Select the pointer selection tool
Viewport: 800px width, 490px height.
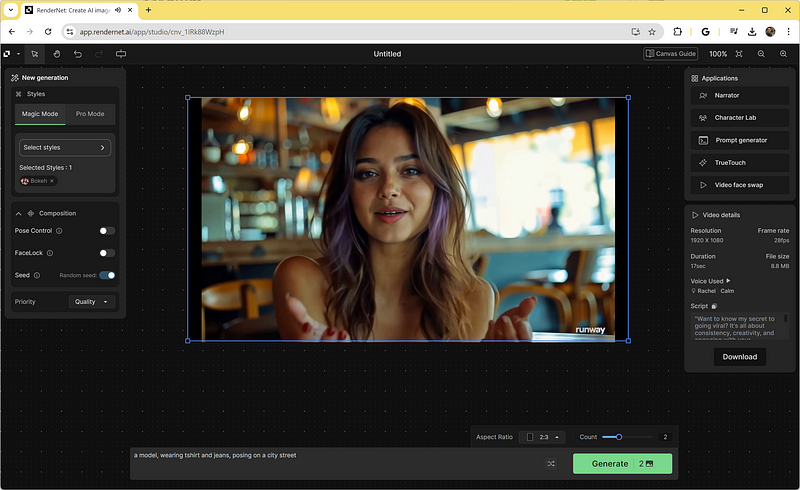coord(35,54)
